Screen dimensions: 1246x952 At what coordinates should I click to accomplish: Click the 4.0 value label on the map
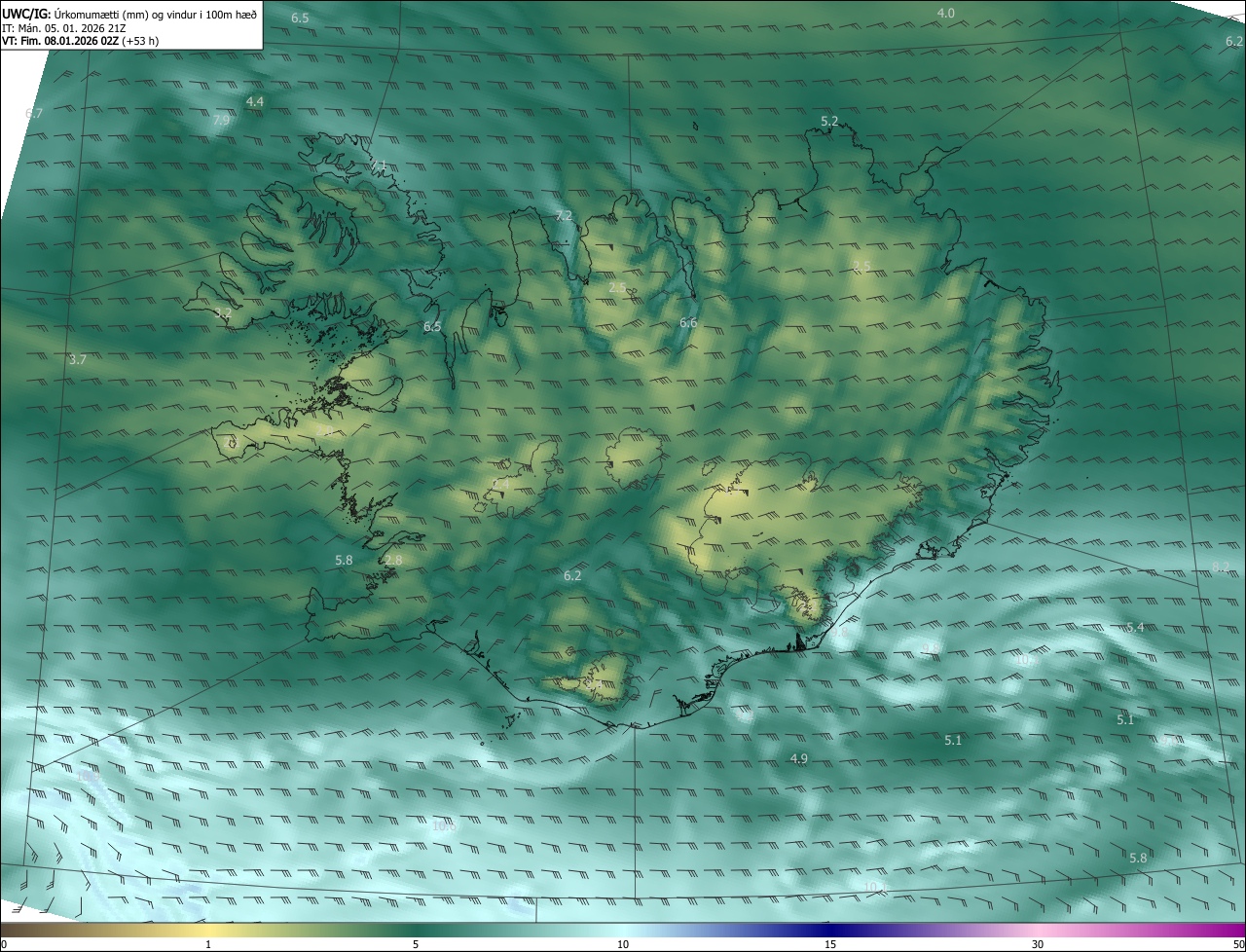coord(945,13)
